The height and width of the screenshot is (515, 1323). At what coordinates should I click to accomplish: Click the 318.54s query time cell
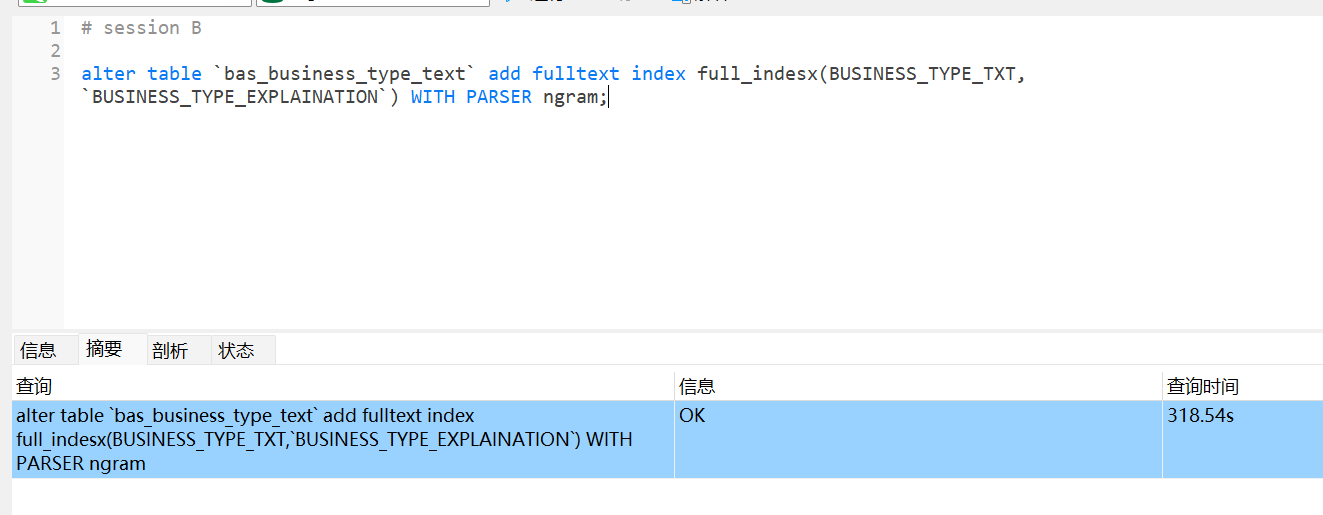pyautogui.click(x=1200, y=415)
